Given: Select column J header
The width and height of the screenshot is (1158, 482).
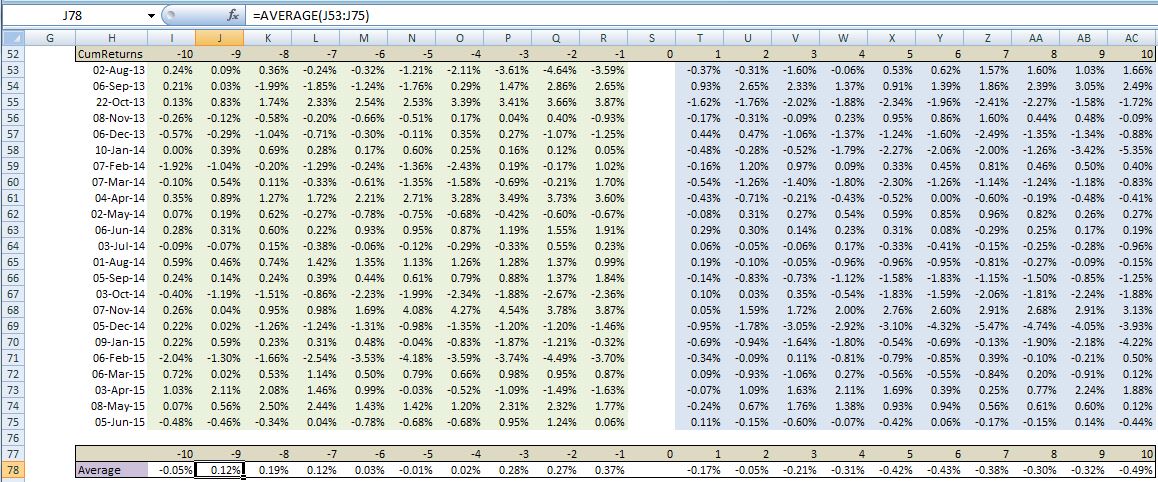Looking at the screenshot, I should click(x=220, y=37).
